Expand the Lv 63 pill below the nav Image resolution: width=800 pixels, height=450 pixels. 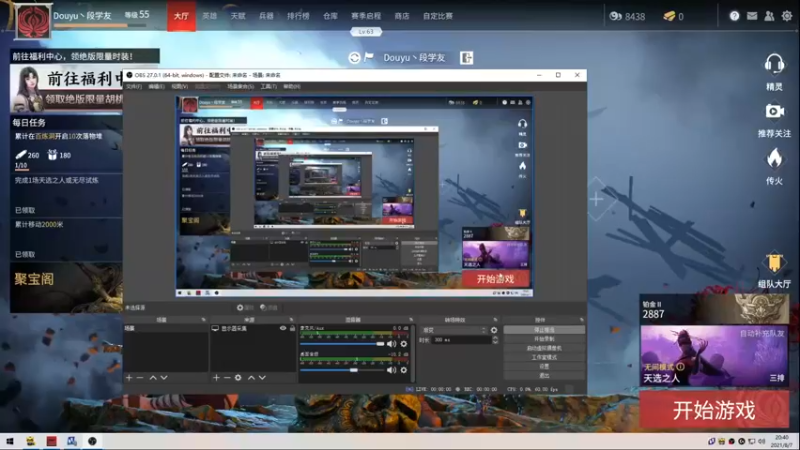pos(366,32)
